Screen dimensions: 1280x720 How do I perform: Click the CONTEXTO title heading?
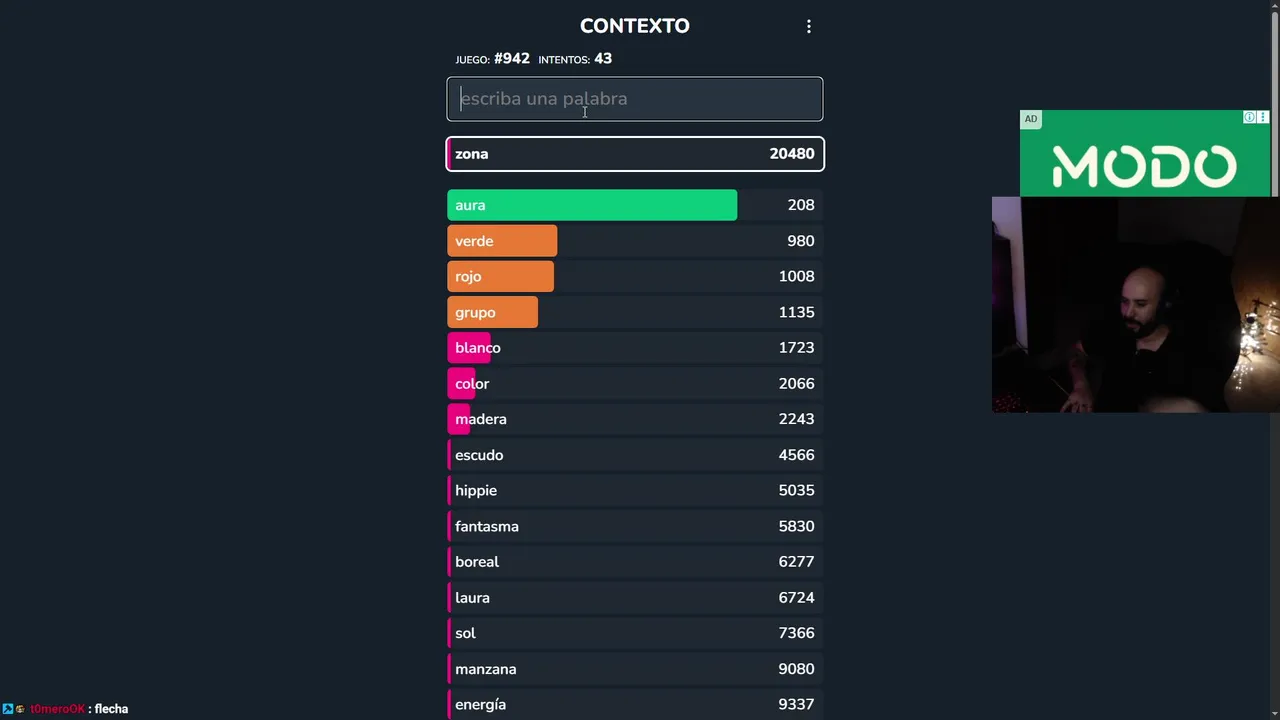634,26
